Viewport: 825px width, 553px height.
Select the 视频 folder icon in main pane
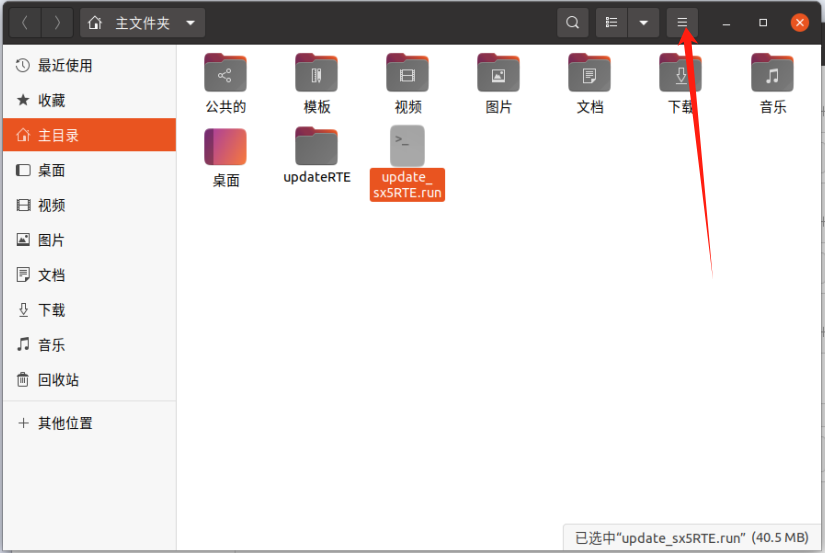click(407, 73)
